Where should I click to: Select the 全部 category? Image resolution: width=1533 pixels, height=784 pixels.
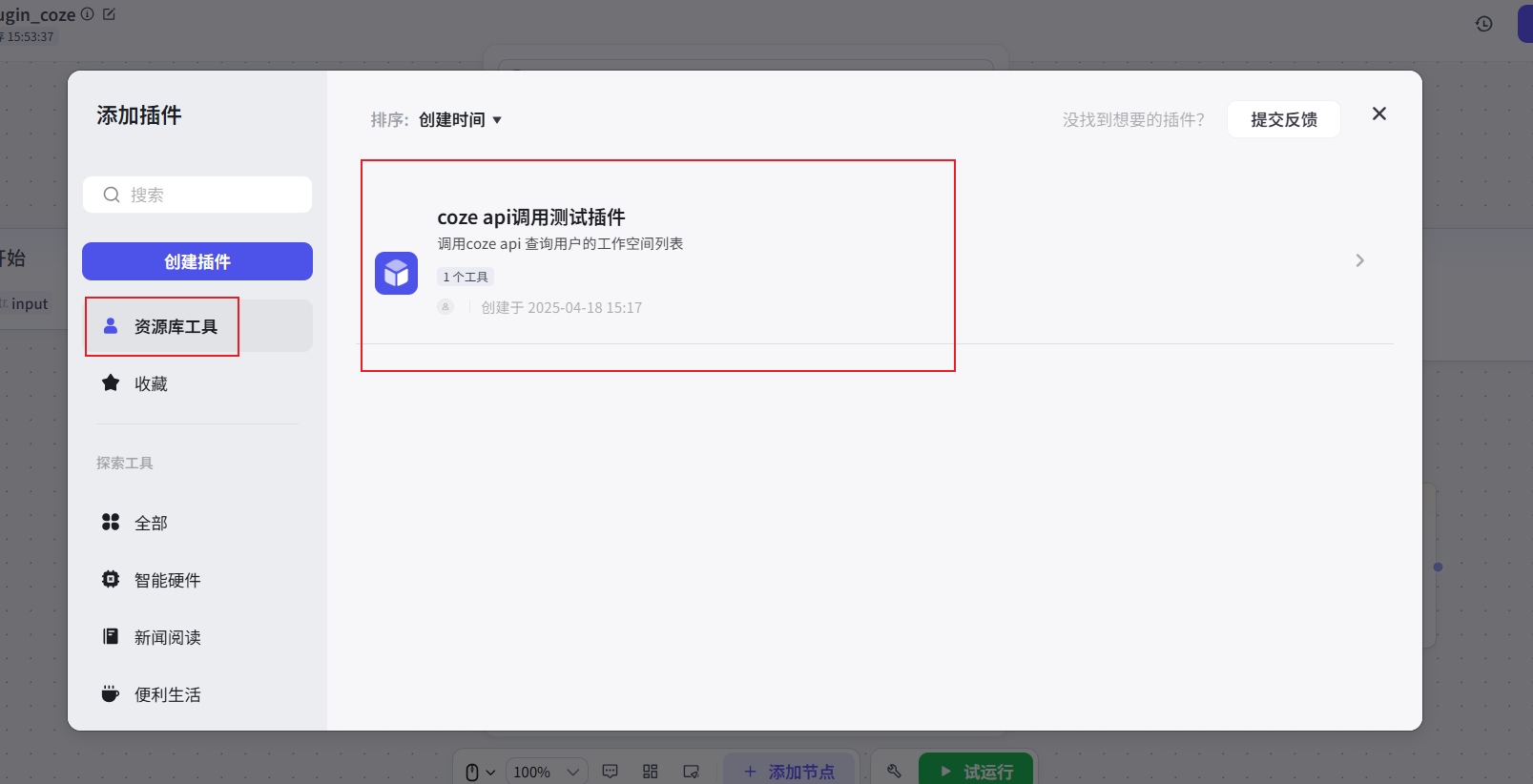pos(197,523)
